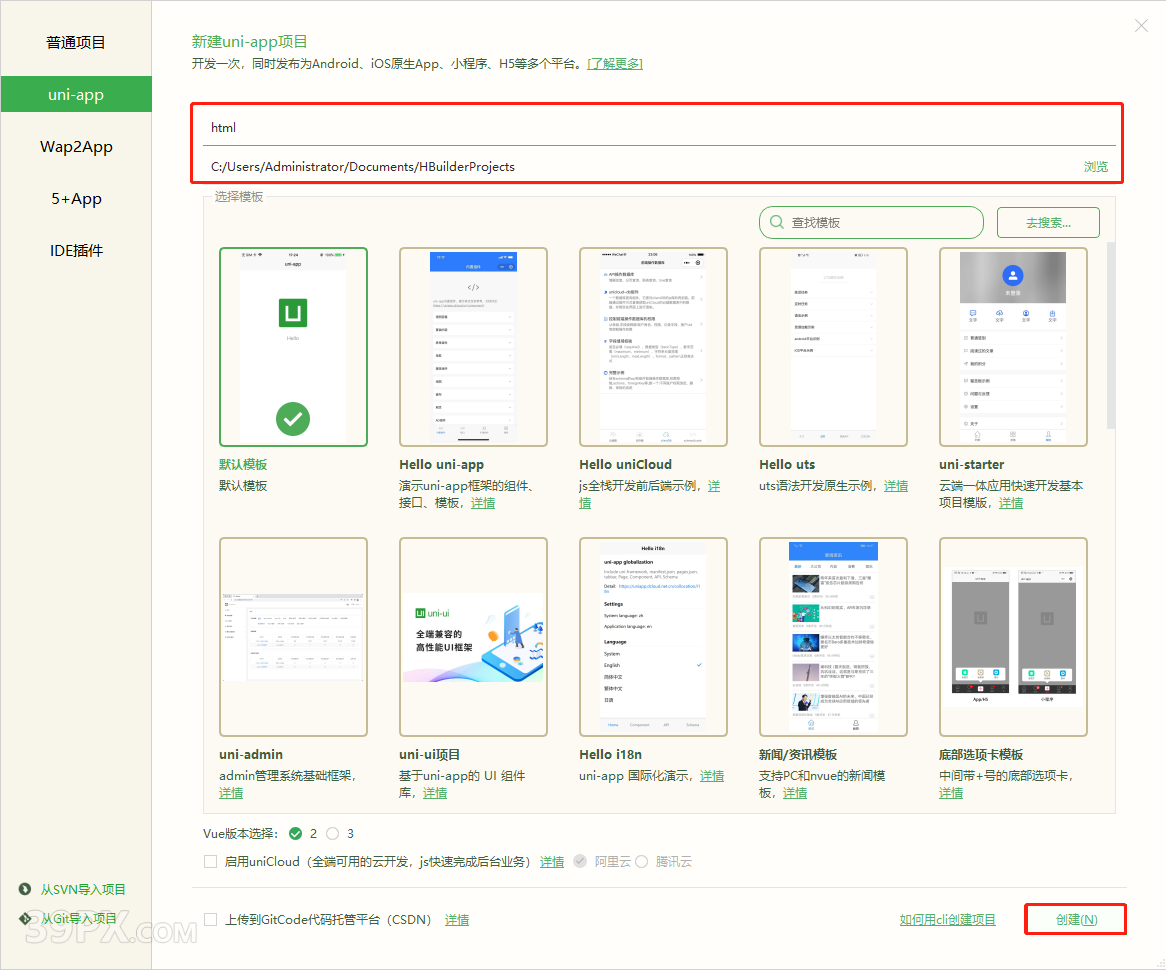The width and height of the screenshot is (1166, 970).
Task: Click the project path input field
Action: (640, 167)
